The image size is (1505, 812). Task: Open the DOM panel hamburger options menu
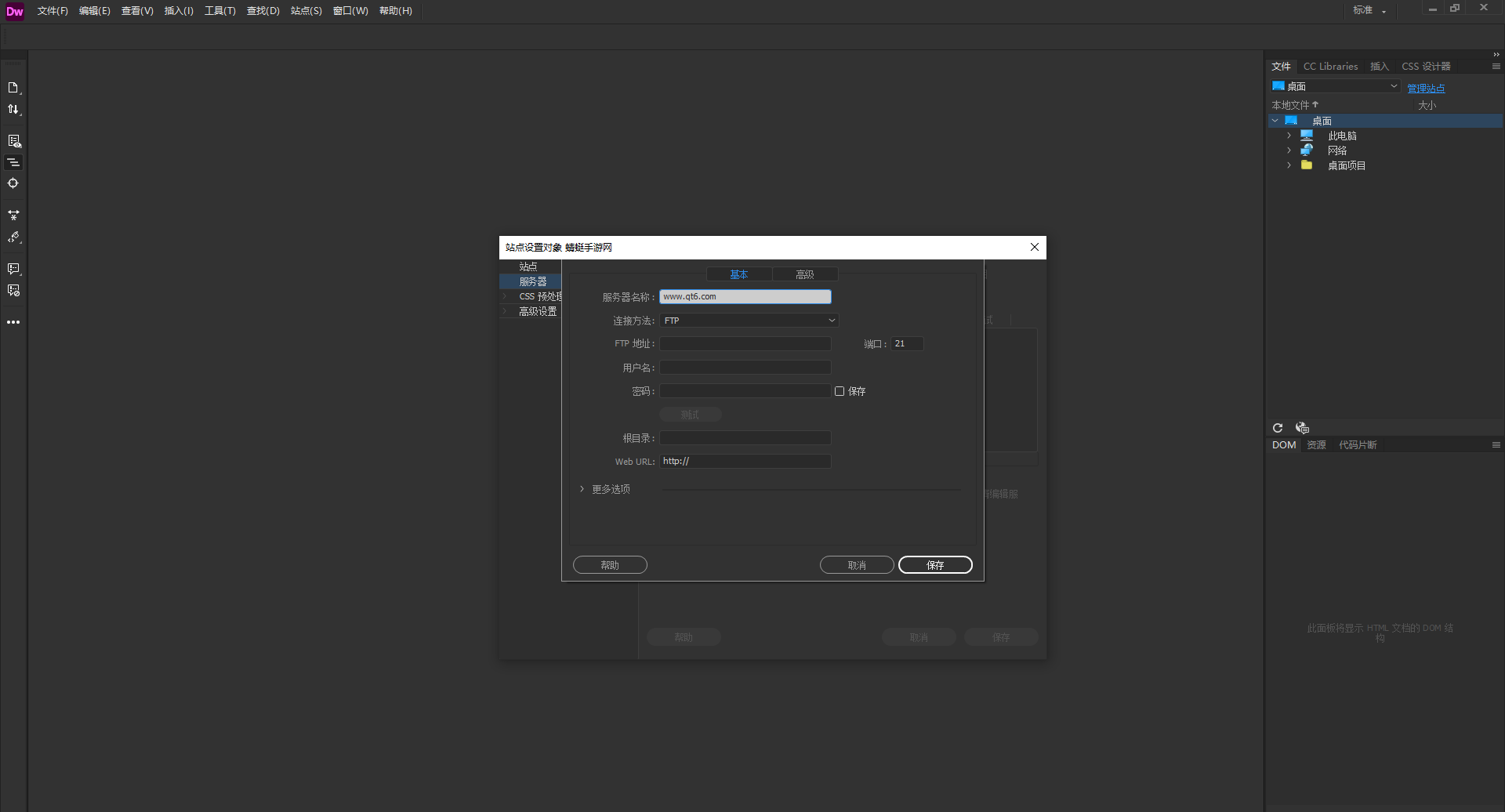[x=1496, y=445]
